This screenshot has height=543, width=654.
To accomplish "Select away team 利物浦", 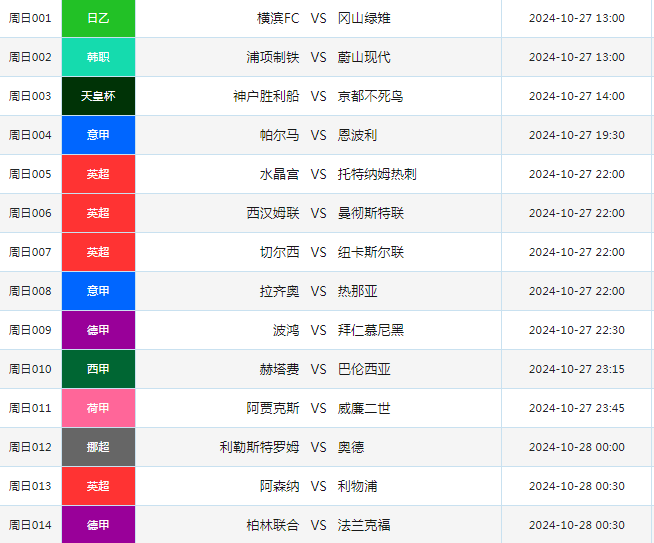I will 357,486.
